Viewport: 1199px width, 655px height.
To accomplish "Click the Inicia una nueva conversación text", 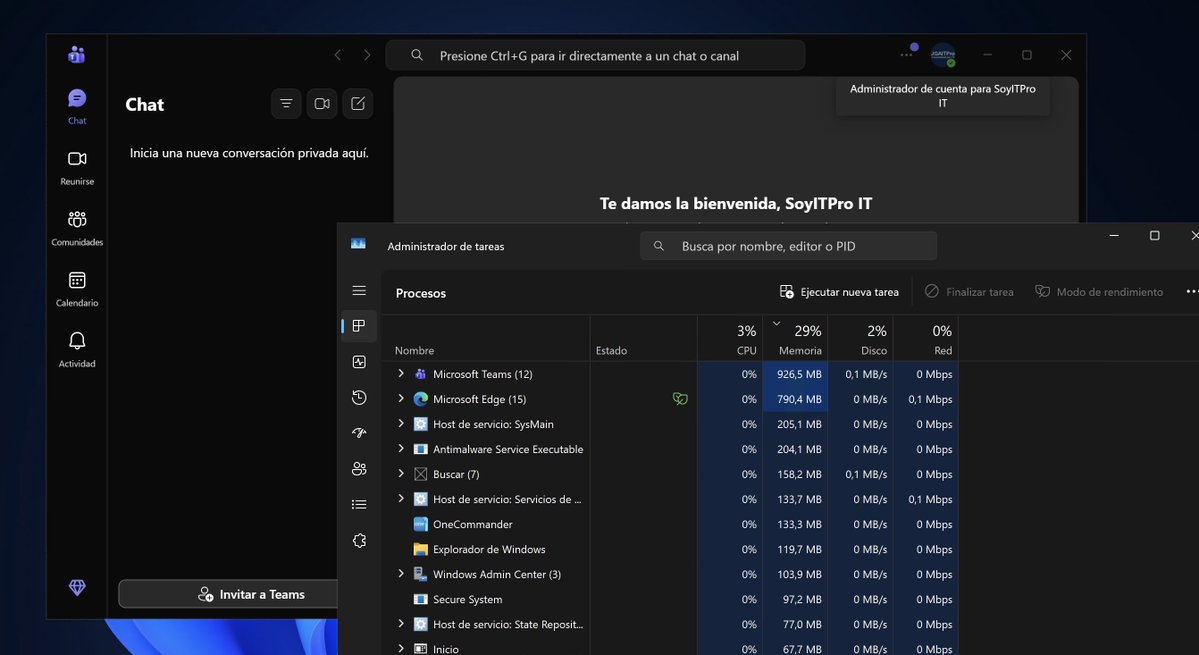I will click(x=249, y=153).
